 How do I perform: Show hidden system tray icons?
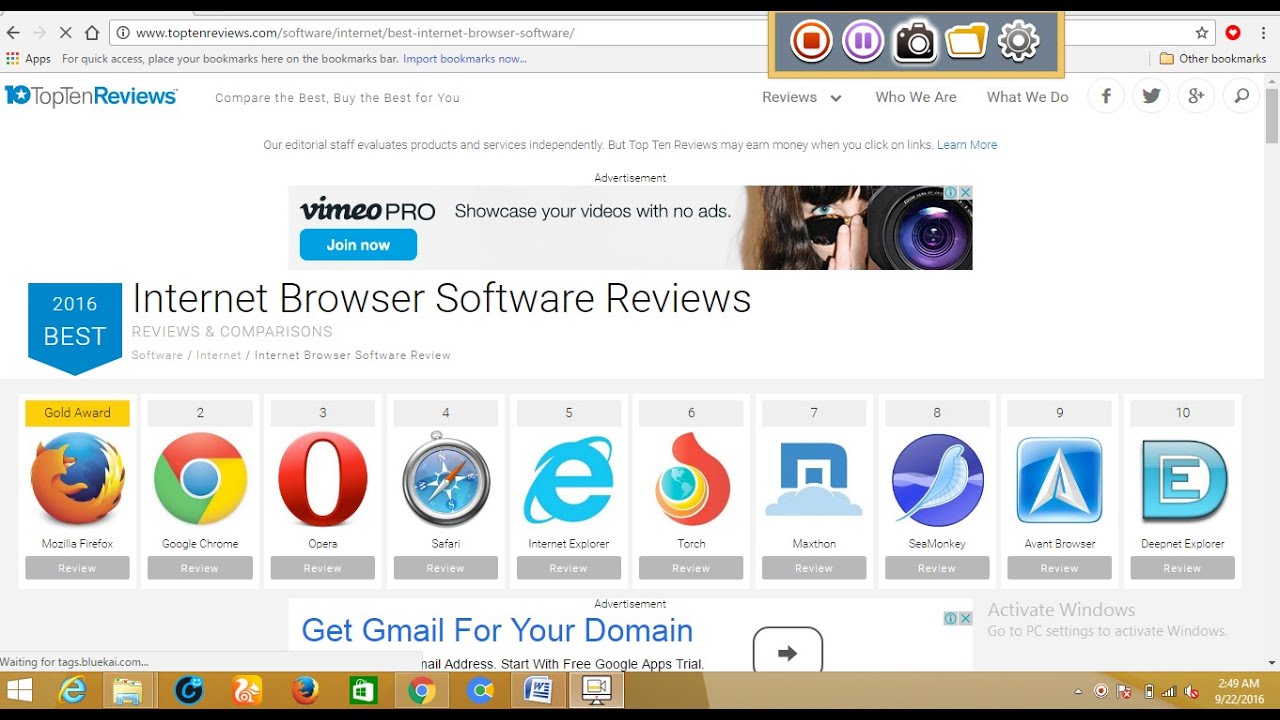click(x=1078, y=691)
